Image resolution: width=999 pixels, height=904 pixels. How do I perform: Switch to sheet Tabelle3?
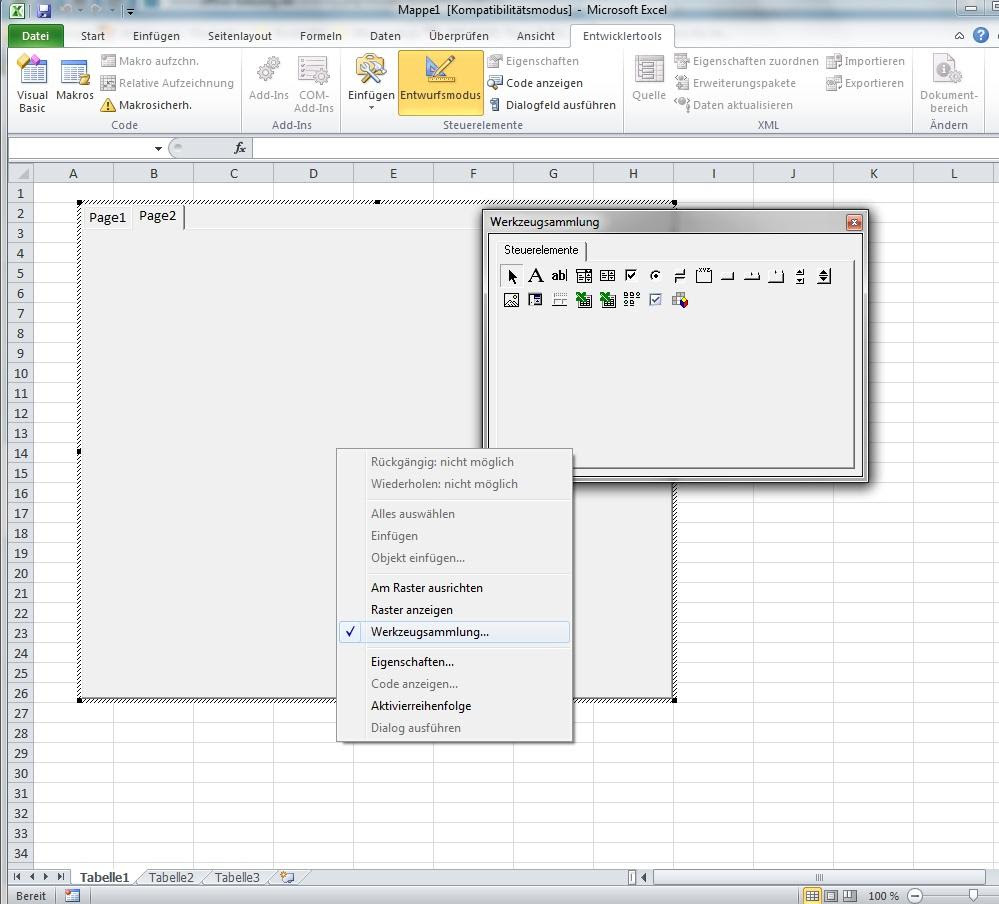(x=237, y=877)
